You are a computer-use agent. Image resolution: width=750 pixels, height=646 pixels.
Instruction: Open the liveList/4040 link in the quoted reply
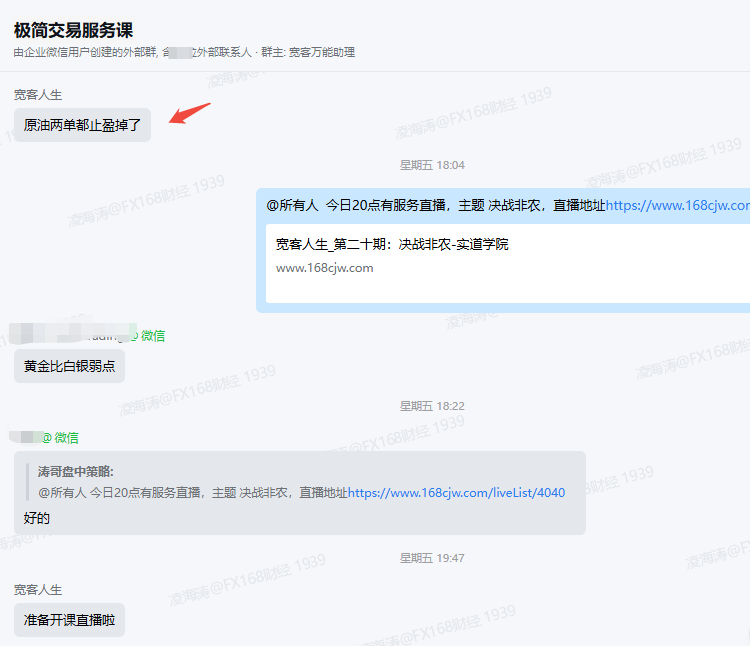coord(456,493)
